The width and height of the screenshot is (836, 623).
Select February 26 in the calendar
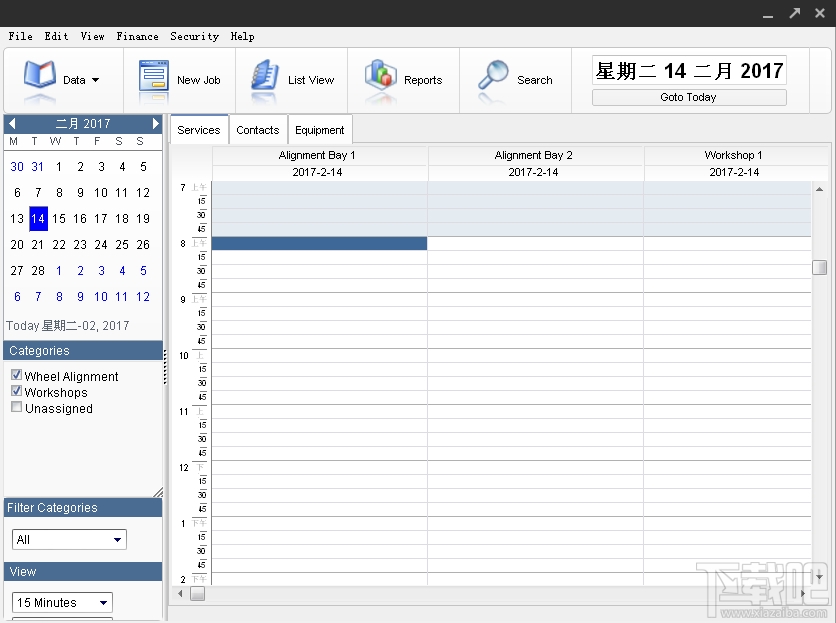pos(143,245)
